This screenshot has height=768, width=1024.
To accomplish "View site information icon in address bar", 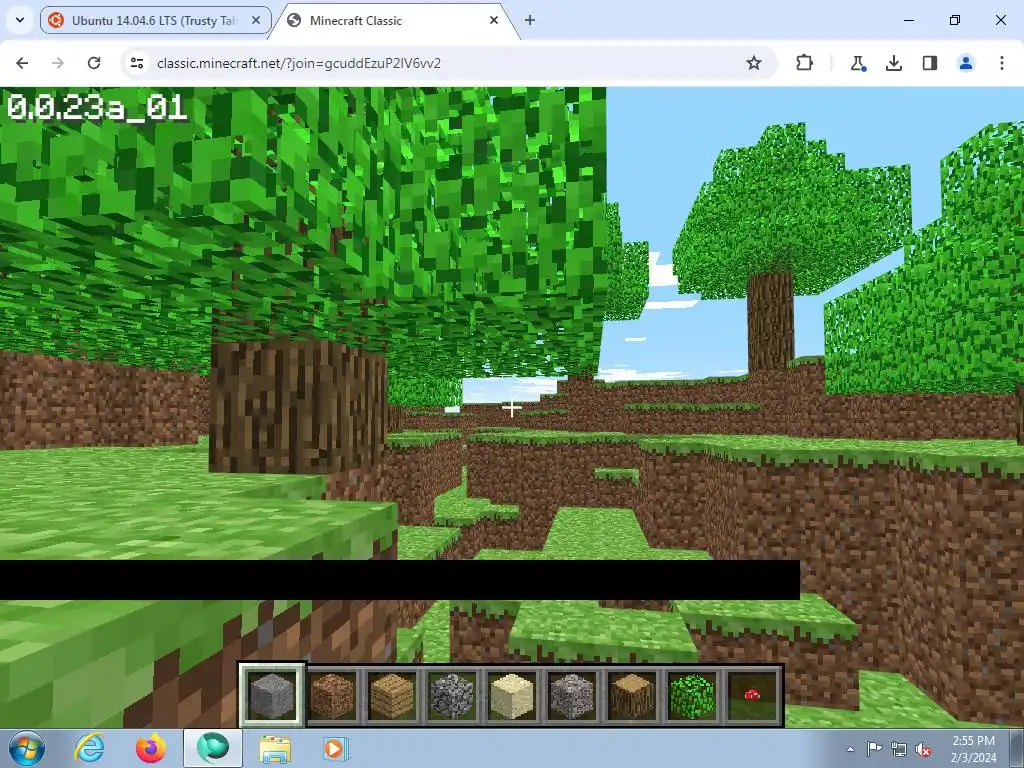I will pos(137,63).
